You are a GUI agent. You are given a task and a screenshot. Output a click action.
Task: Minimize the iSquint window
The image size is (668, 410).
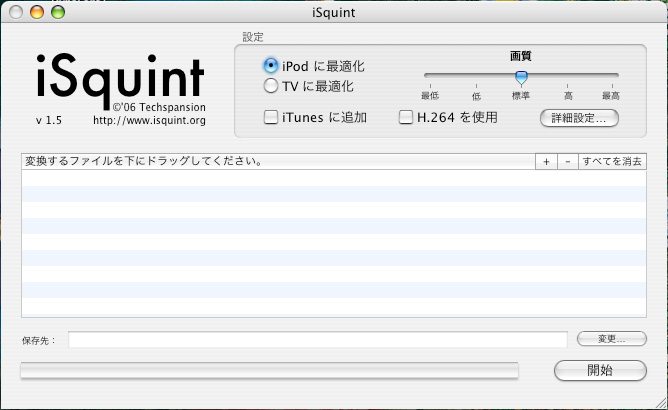tap(37, 12)
